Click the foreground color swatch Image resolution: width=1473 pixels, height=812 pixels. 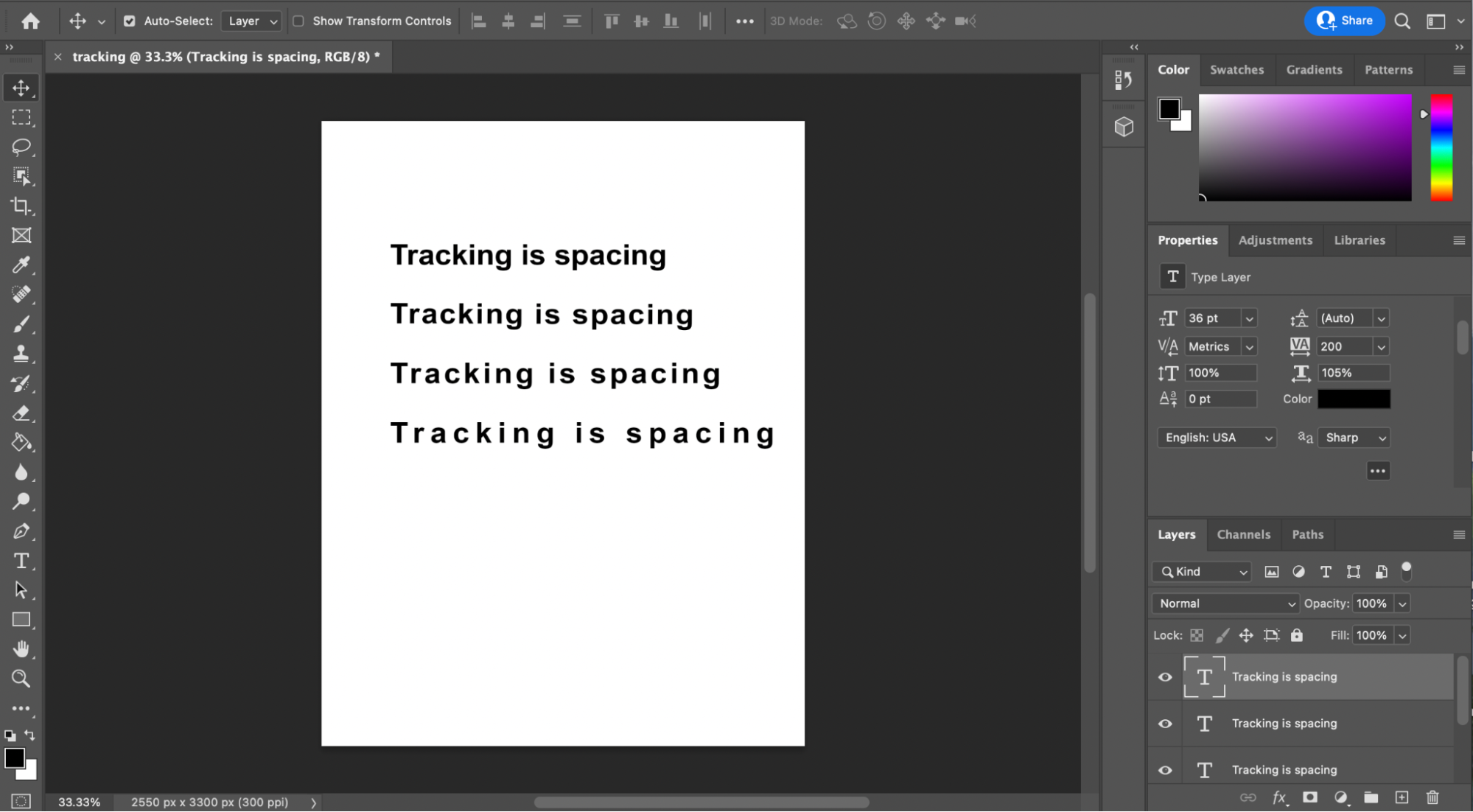tap(15, 758)
